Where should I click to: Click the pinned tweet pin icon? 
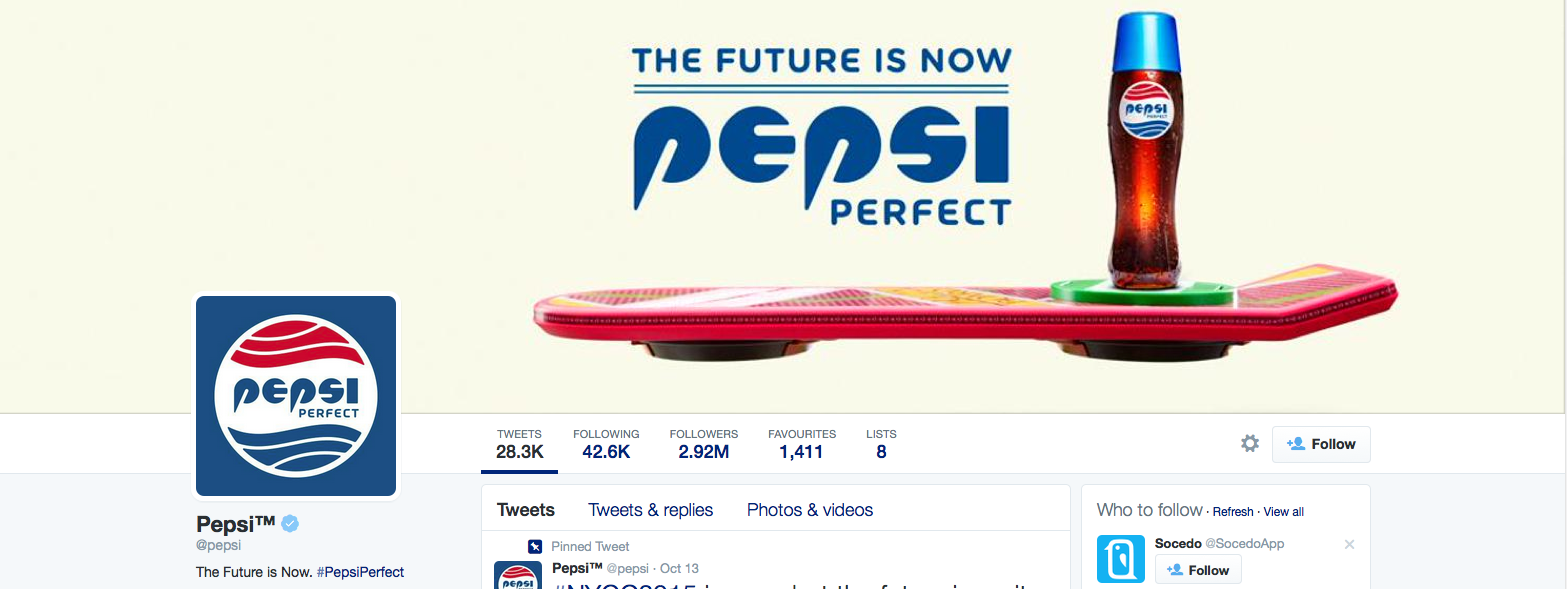pyautogui.click(x=535, y=547)
